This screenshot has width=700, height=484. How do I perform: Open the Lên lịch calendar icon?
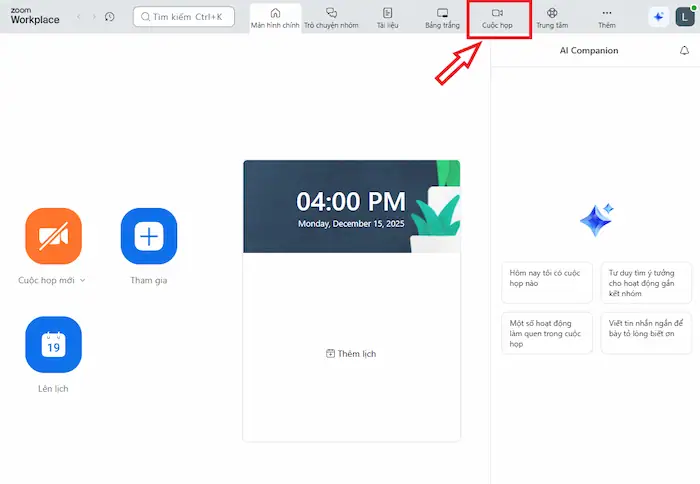coord(53,344)
